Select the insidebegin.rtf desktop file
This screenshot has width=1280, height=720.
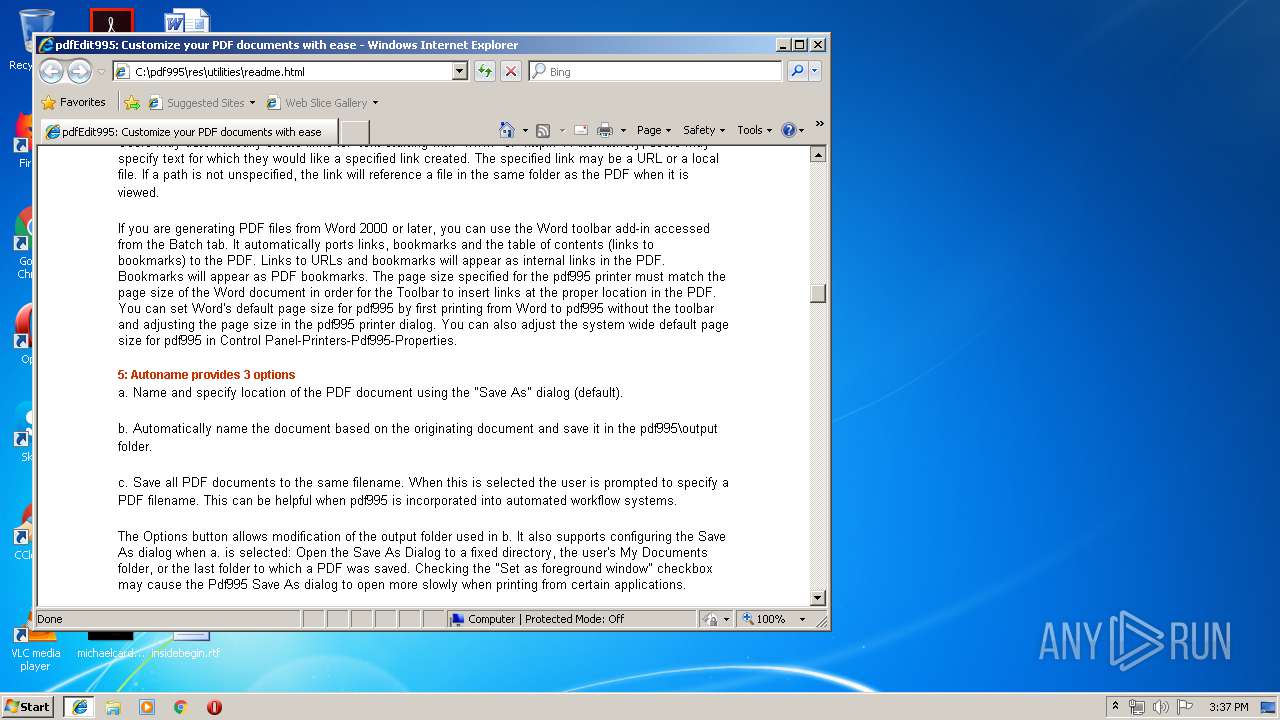186,645
